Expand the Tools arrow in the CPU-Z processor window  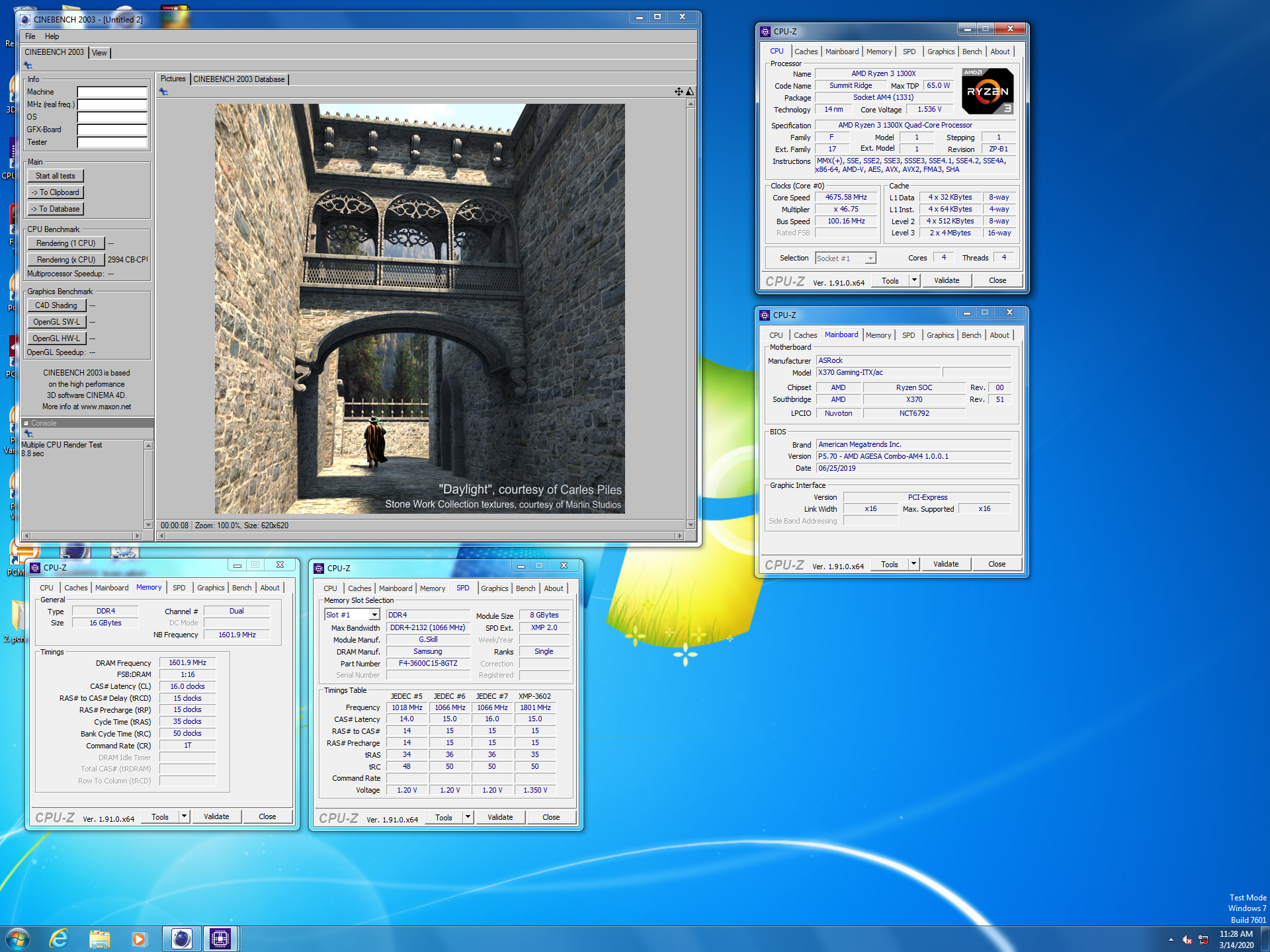(914, 280)
